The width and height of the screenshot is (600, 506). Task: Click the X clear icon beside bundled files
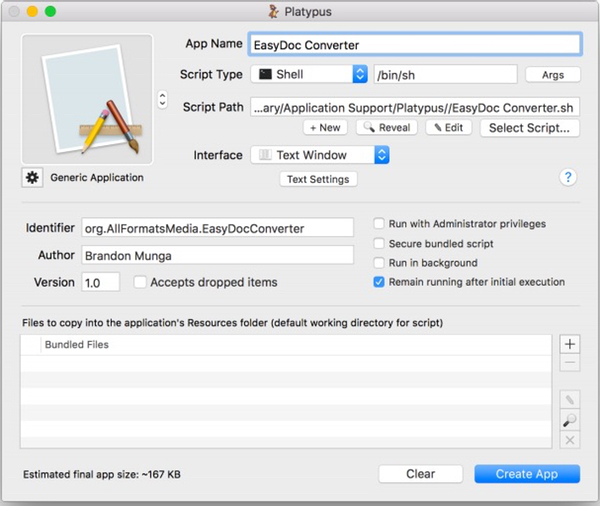pyautogui.click(x=570, y=439)
